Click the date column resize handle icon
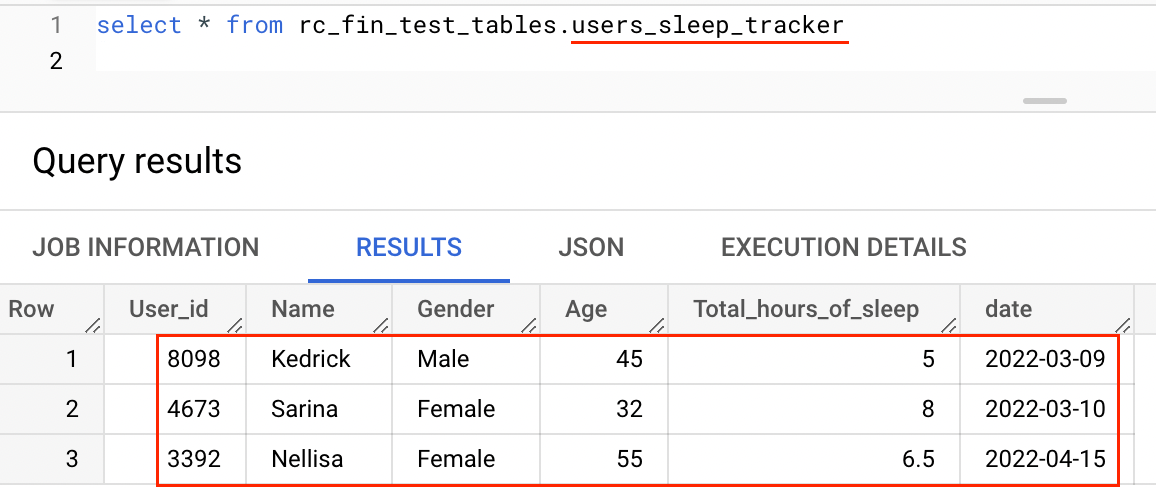 [1123, 324]
